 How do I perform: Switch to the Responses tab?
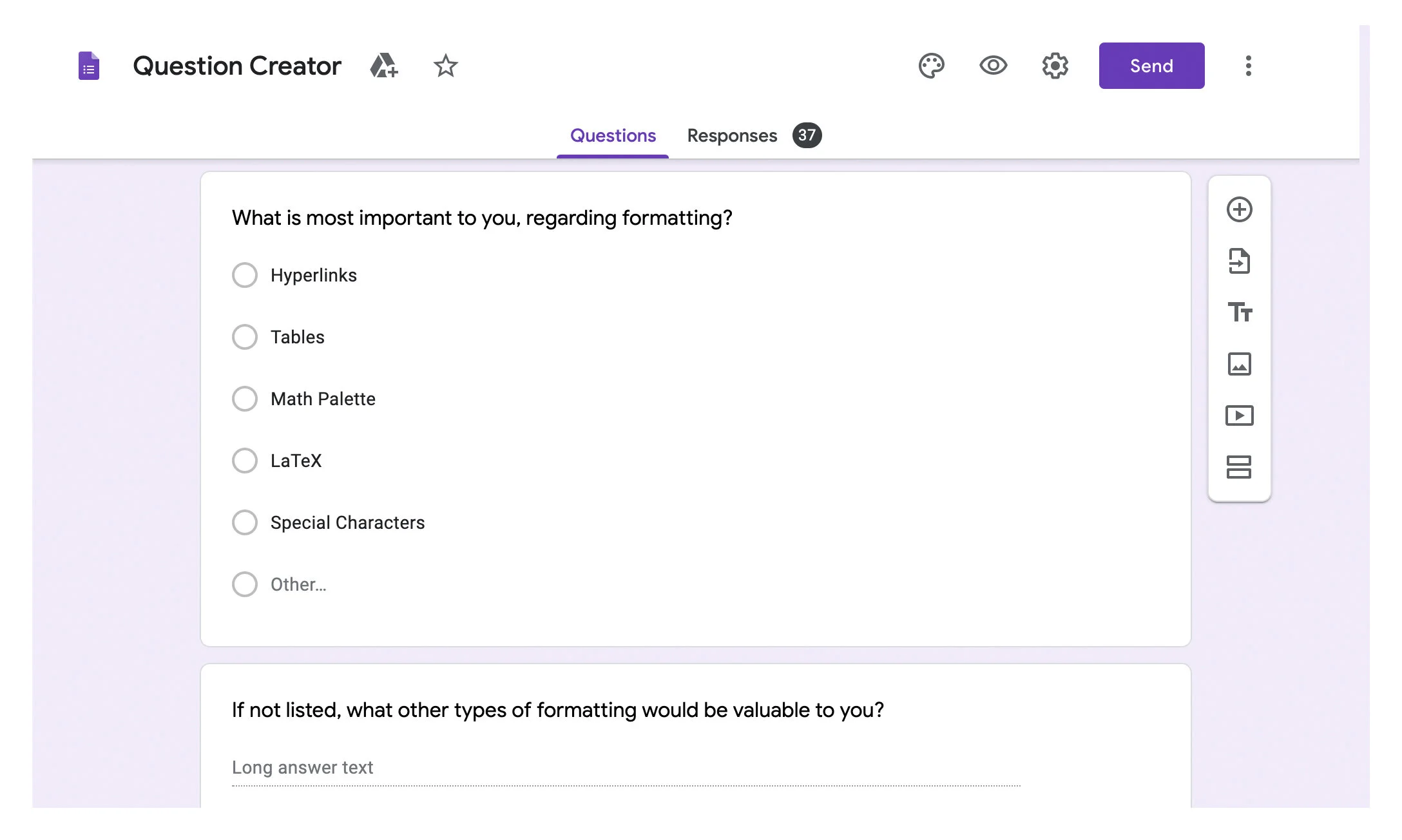(732, 135)
